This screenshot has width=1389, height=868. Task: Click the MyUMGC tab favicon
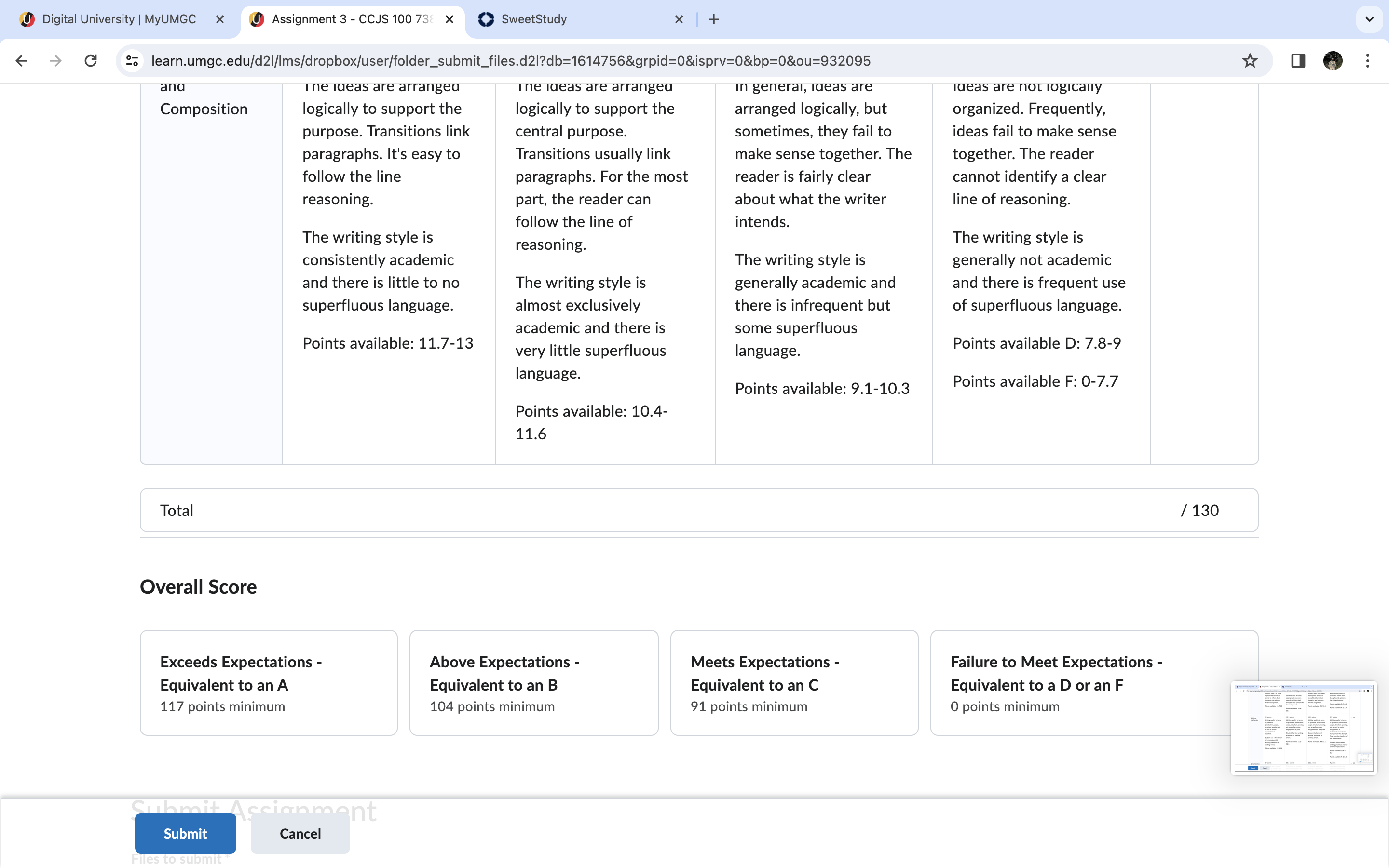[x=27, y=19]
